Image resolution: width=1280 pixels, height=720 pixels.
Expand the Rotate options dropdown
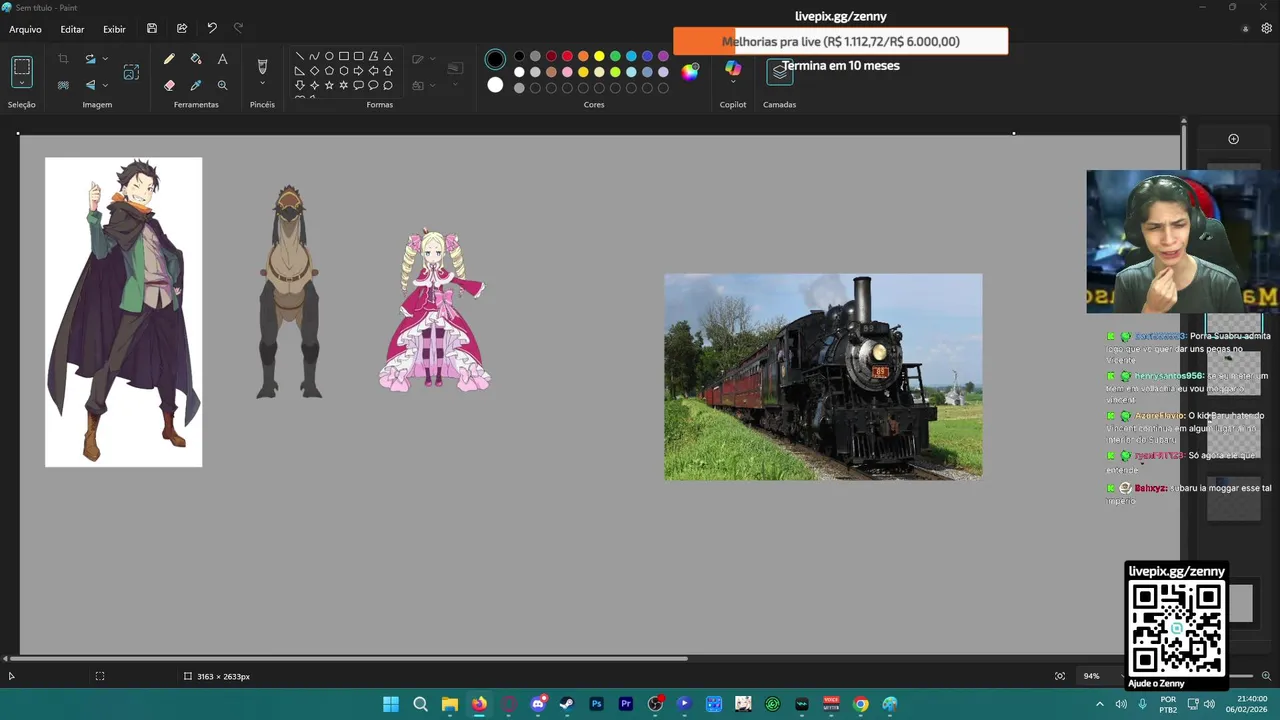[105, 59]
